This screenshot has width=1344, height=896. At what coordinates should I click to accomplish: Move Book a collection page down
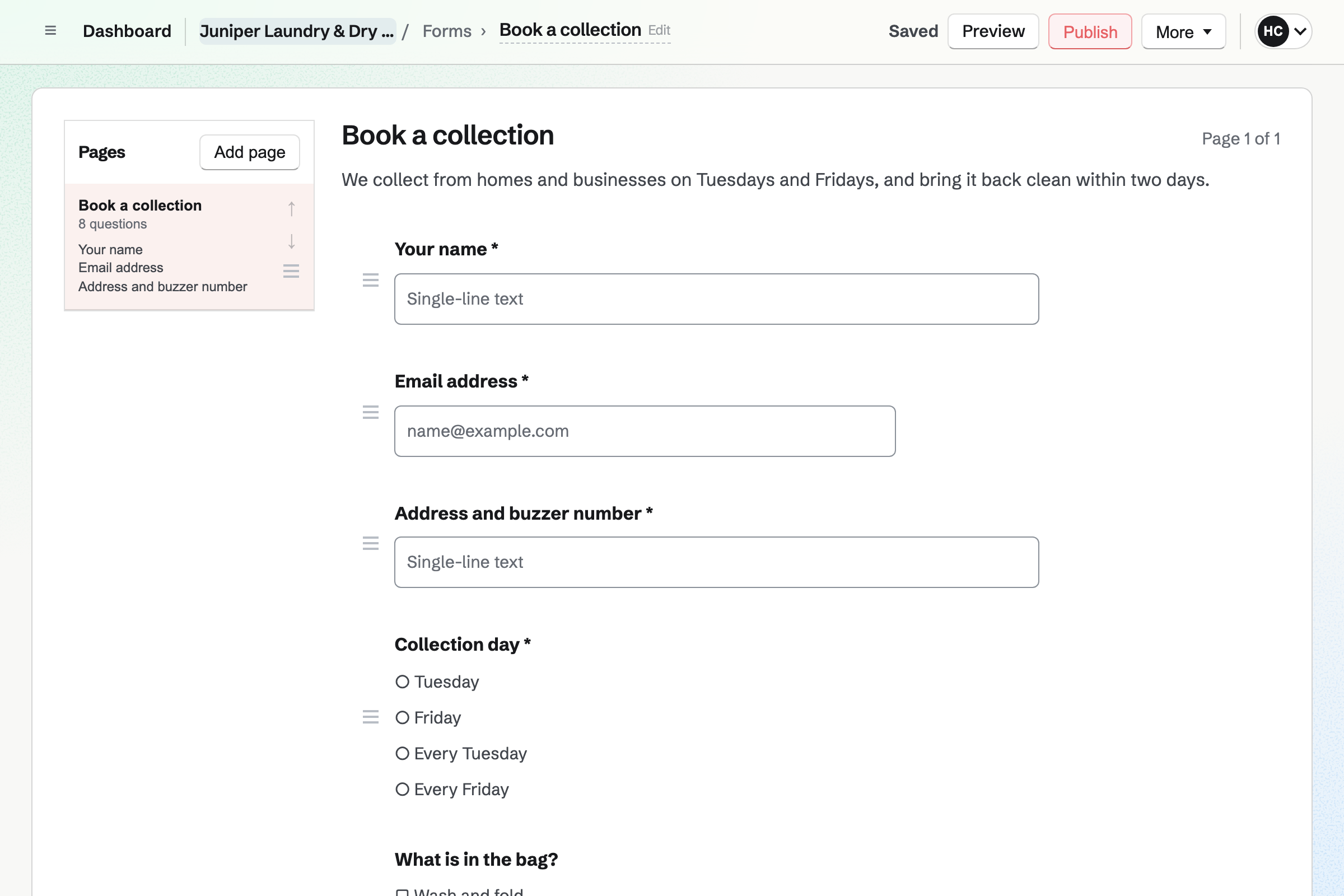(x=291, y=241)
